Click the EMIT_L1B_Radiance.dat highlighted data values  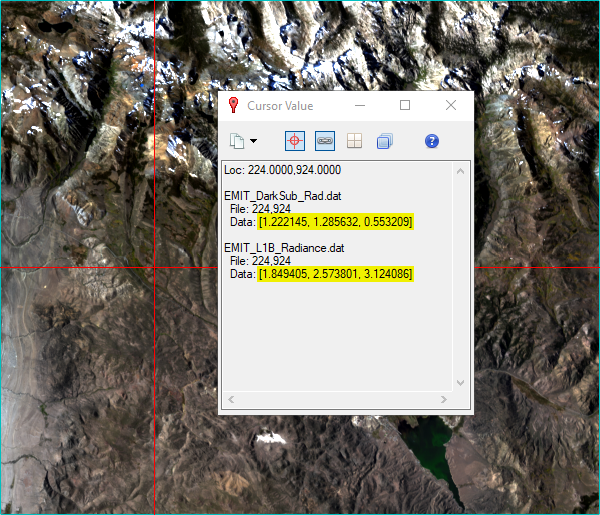pos(335,273)
